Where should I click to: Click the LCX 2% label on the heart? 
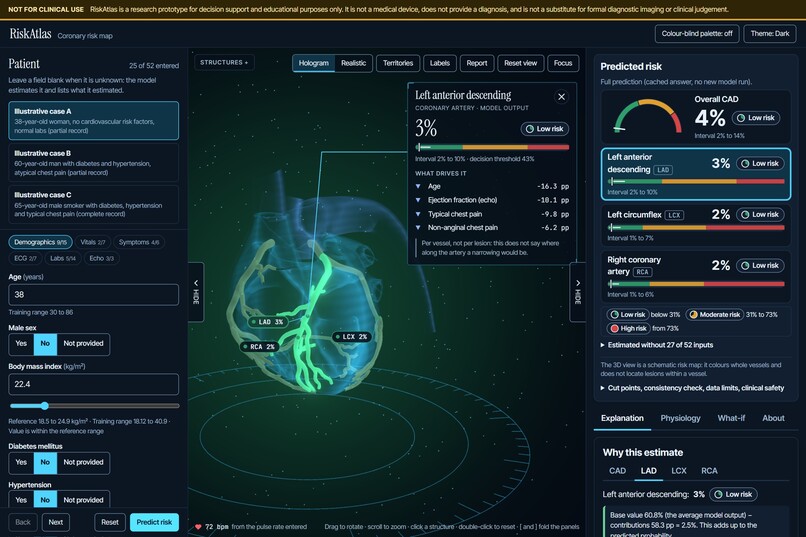click(352, 337)
